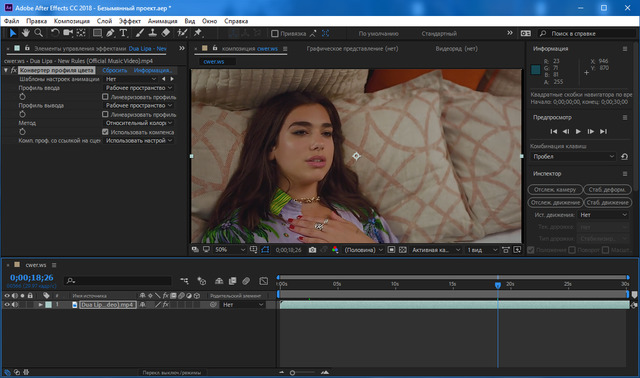Select the Eraser tool
The width and height of the screenshot is (640, 378).
point(166,33)
